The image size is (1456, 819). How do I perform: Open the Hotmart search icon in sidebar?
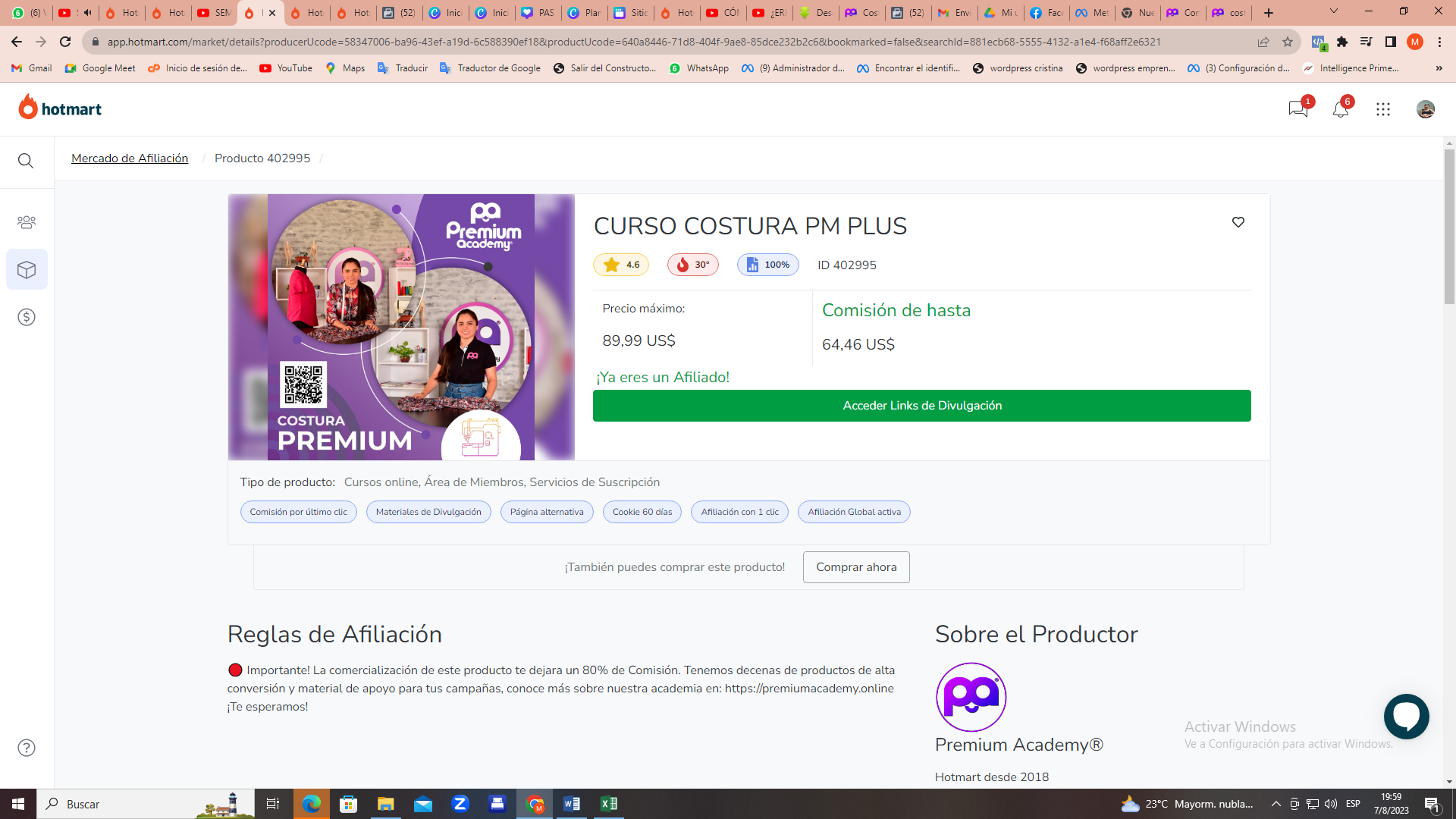pos(26,161)
